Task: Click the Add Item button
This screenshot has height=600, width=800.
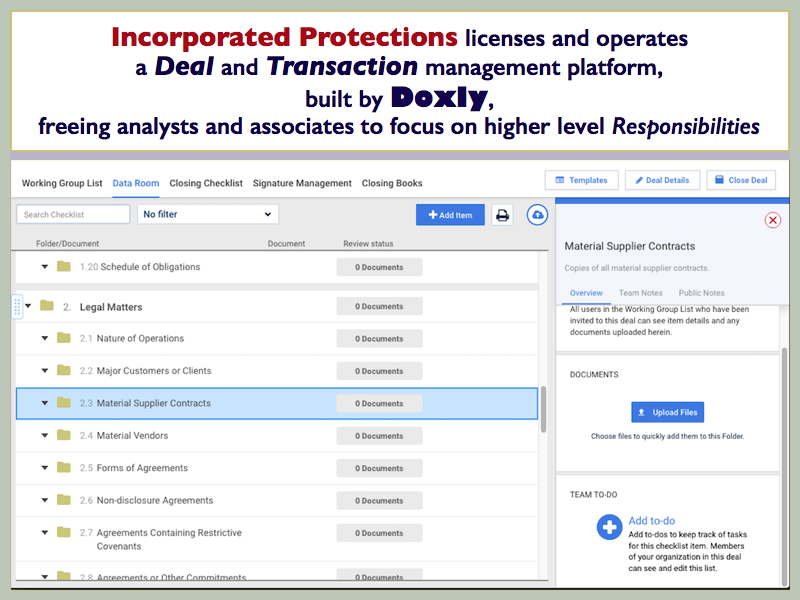Action: [x=450, y=215]
